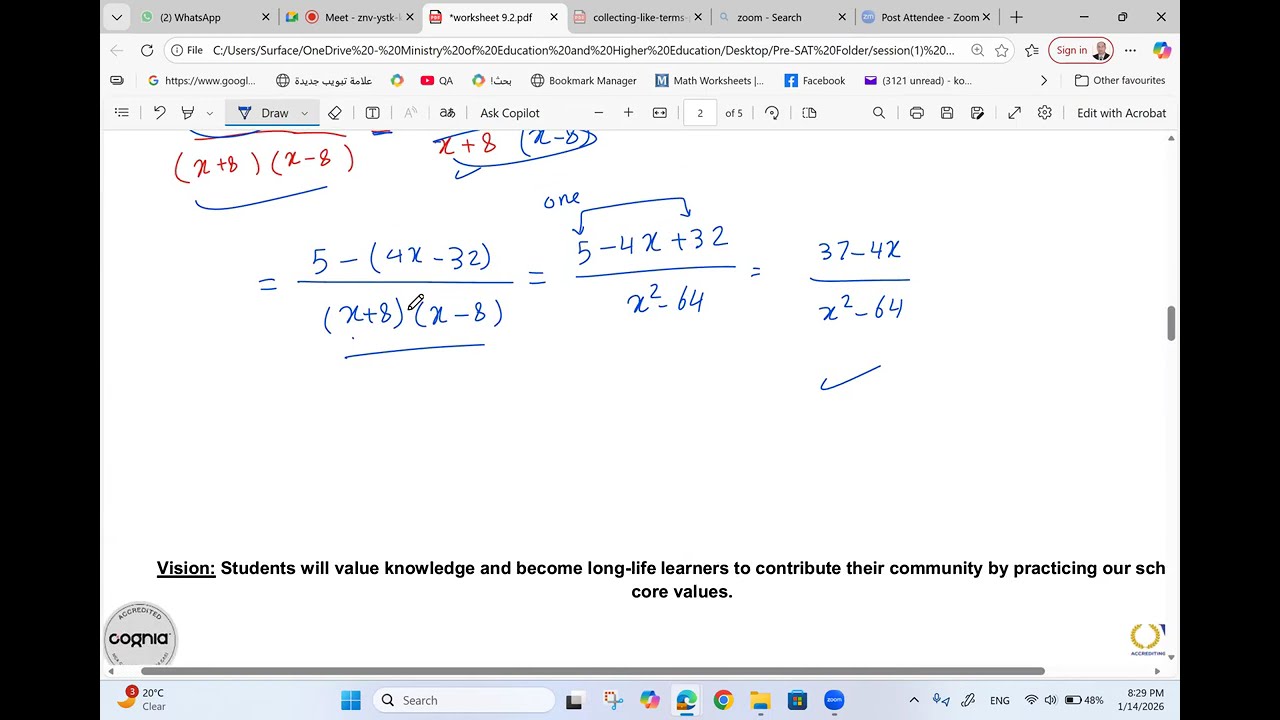The height and width of the screenshot is (720, 1280).
Task: Open the Zoom taskbar icon
Action: pos(834,700)
